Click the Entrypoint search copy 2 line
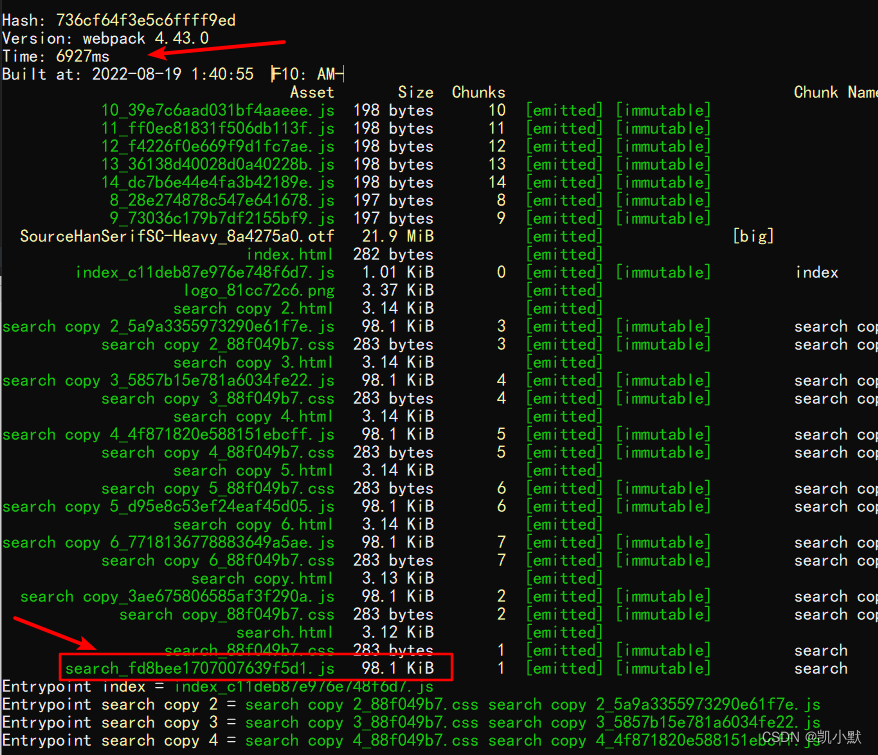This screenshot has width=878, height=755. coord(411,704)
